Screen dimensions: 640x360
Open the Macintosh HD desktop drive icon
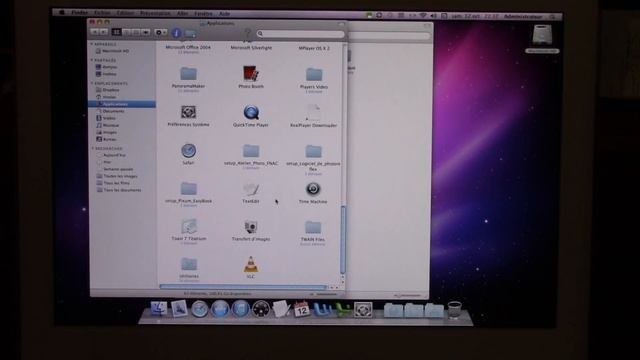[x=542, y=35]
